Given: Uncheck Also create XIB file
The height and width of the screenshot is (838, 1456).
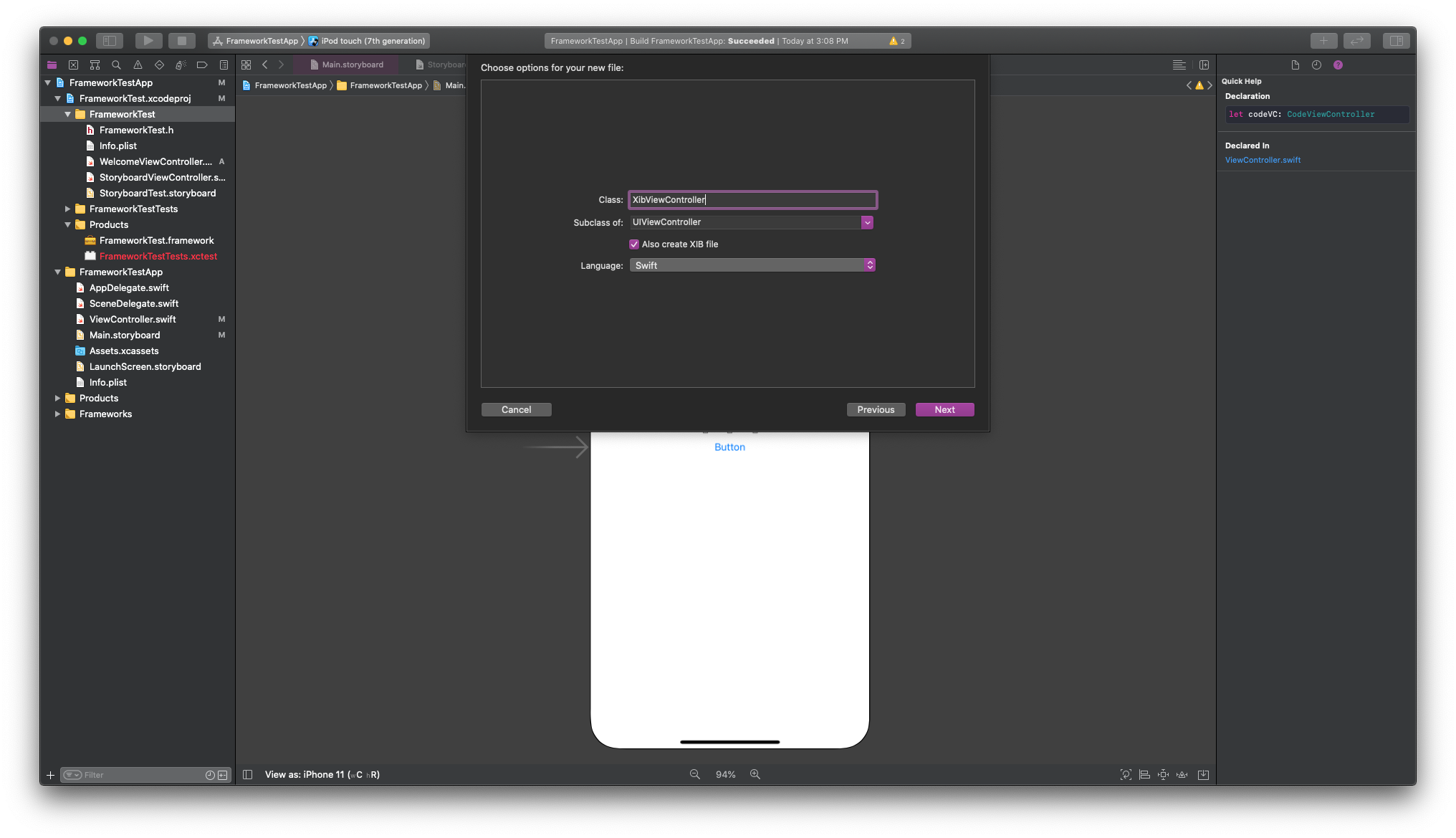Looking at the screenshot, I should coord(634,244).
